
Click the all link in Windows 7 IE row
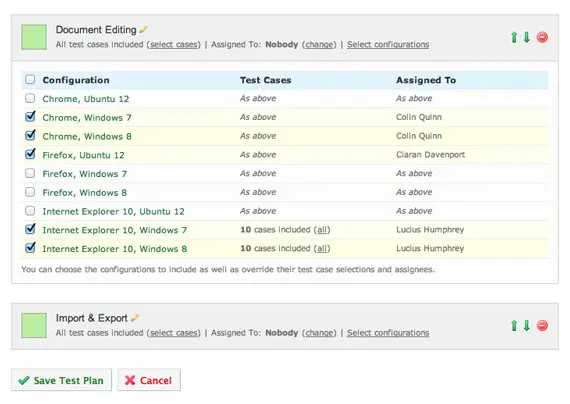(322, 230)
